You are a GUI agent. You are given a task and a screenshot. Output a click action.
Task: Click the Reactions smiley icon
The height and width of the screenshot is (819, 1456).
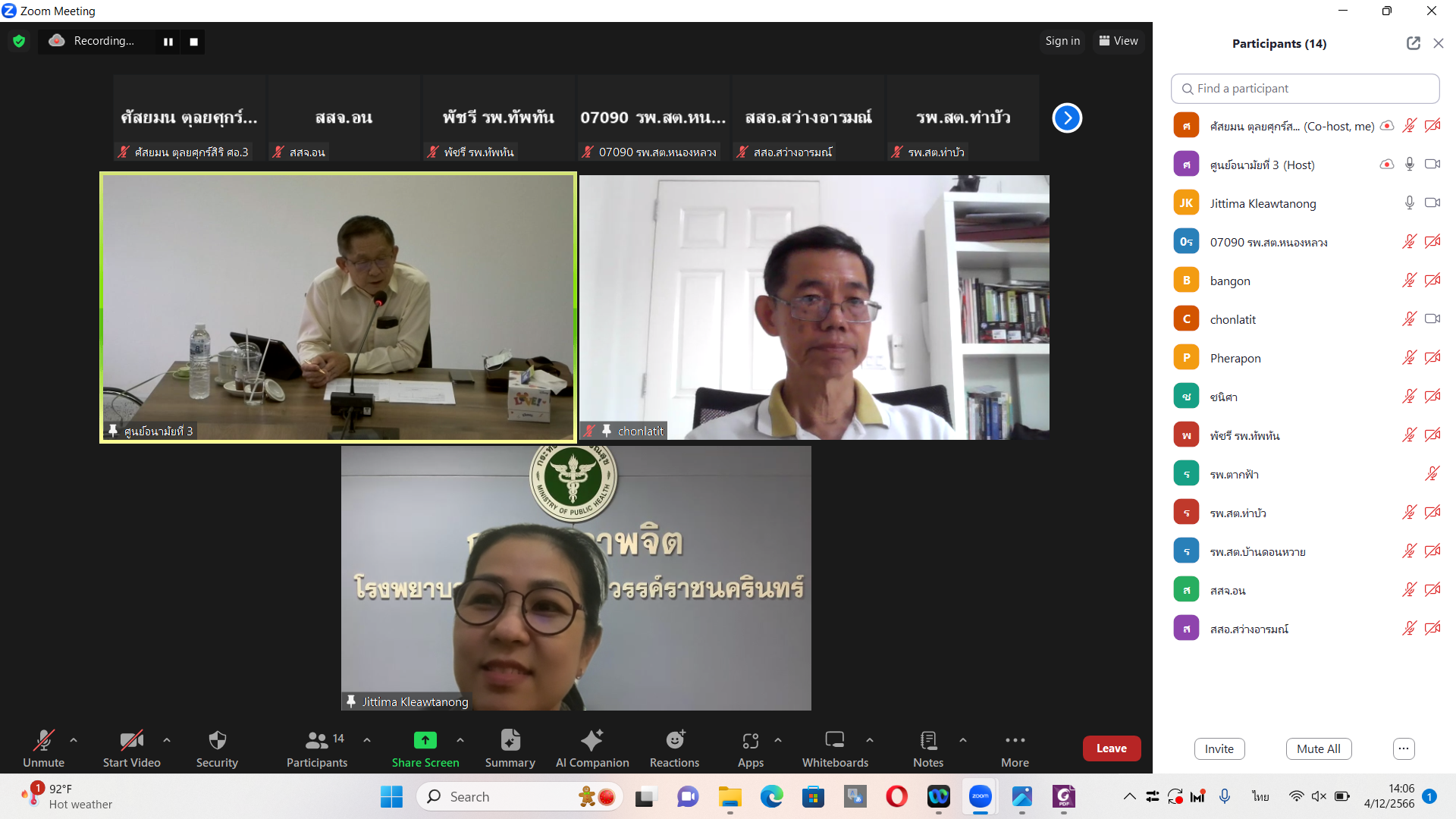(x=674, y=740)
